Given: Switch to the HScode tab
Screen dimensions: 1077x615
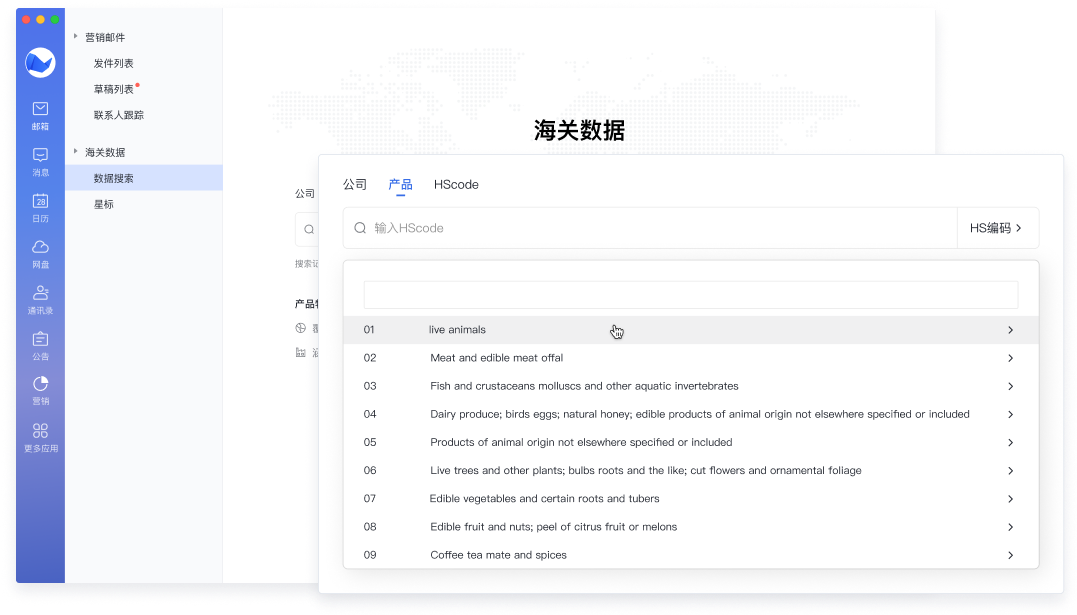Looking at the screenshot, I should 456,185.
